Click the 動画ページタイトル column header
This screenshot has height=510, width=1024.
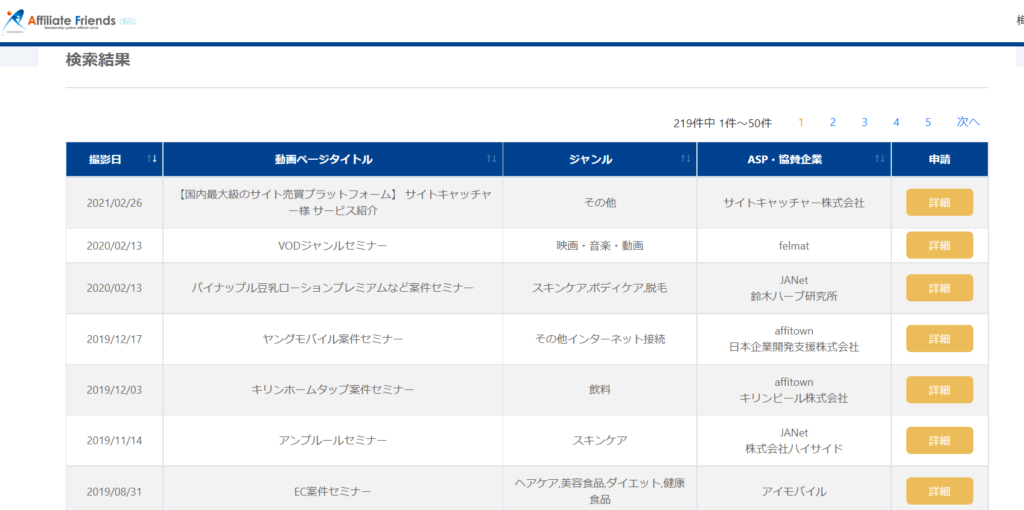[333, 159]
